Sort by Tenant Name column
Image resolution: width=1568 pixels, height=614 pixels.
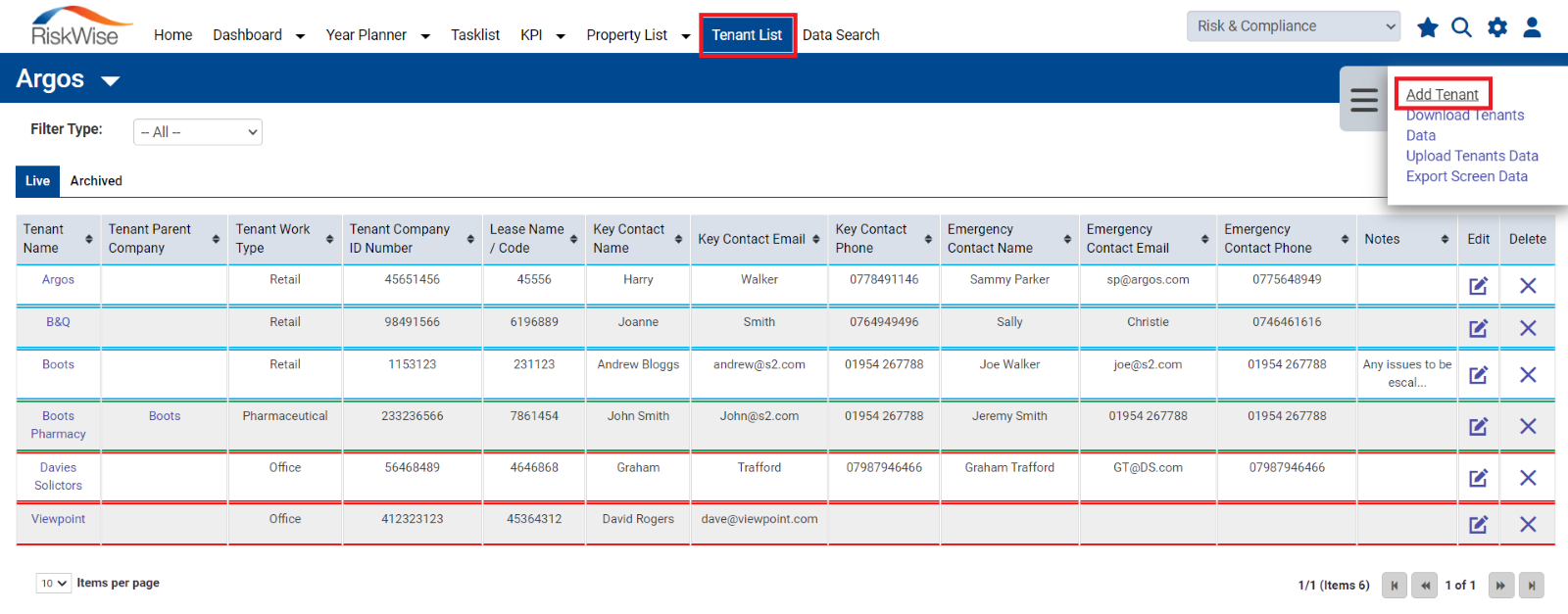point(89,239)
